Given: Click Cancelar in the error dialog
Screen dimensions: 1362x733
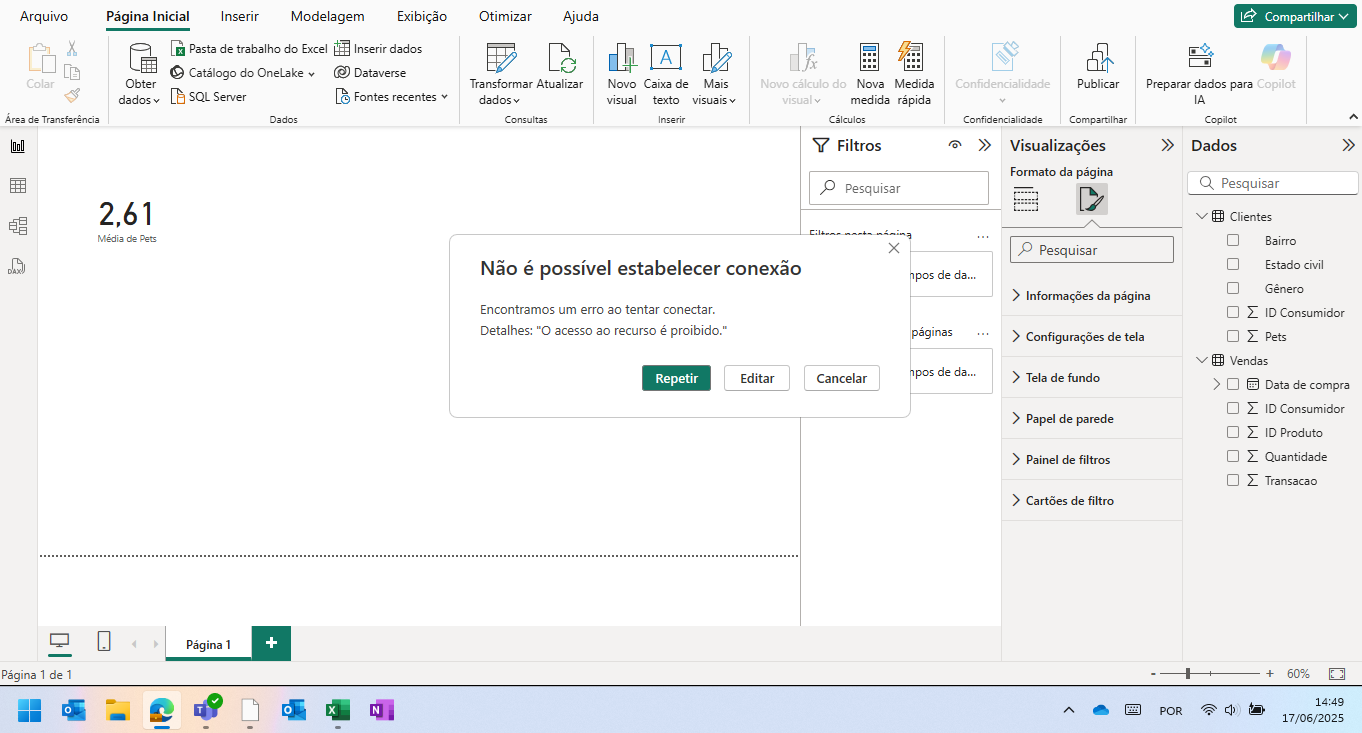Looking at the screenshot, I should pos(842,378).
